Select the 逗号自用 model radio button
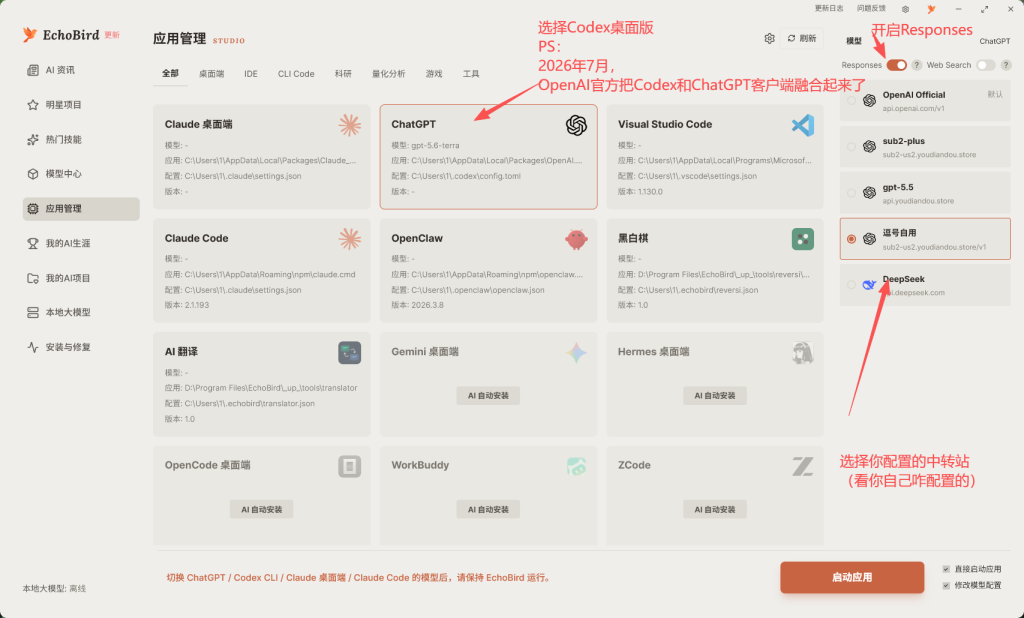This screenshot has height=618, width=1024. pyautogui.click(x=851, y=239)
